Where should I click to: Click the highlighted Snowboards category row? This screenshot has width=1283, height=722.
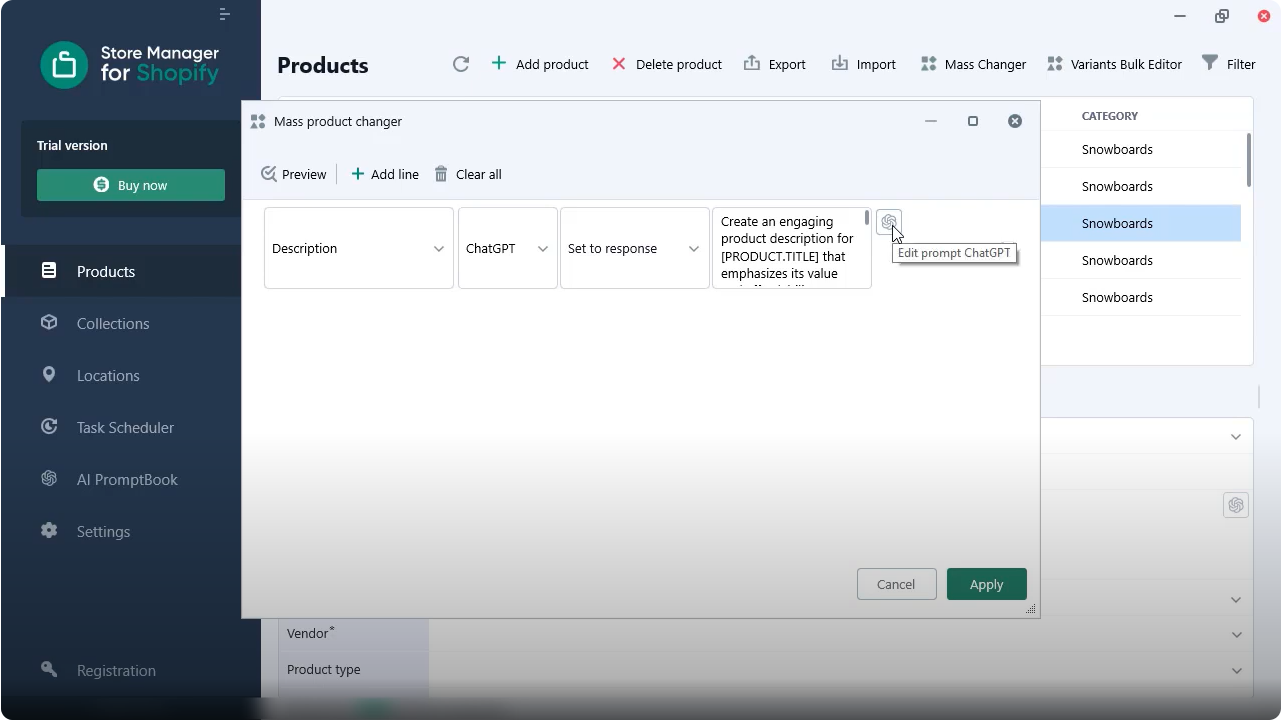point(1141,223)
